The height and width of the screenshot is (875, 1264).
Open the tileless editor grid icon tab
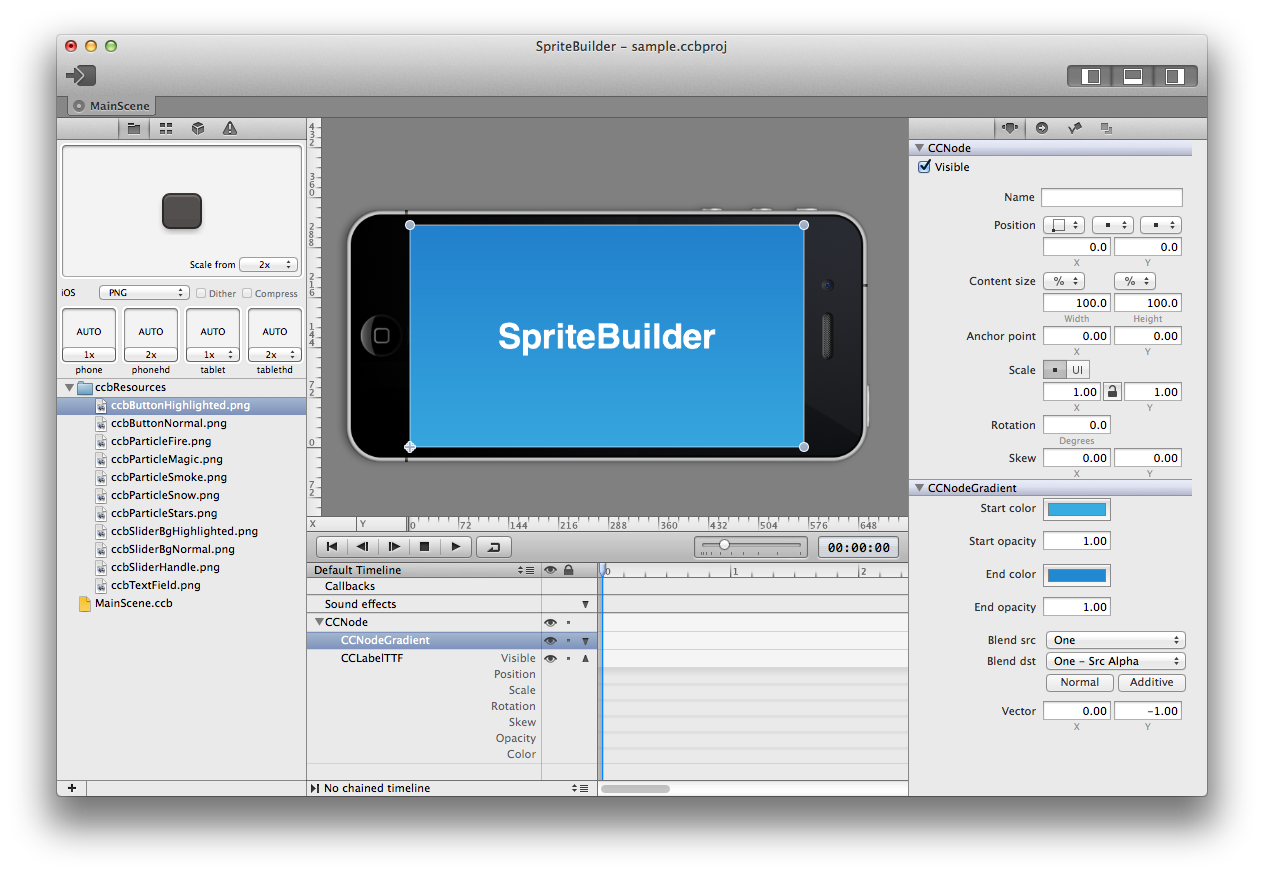pyautogui.click(x=166, y=128)
